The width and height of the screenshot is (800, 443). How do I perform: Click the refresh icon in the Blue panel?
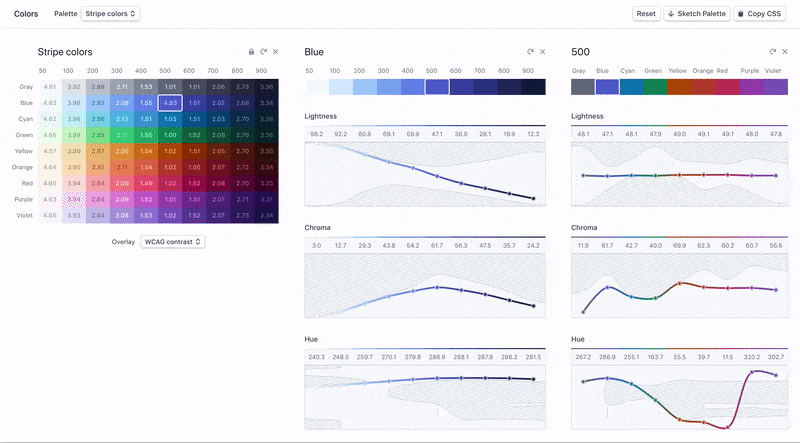click(x=530, y=52)
